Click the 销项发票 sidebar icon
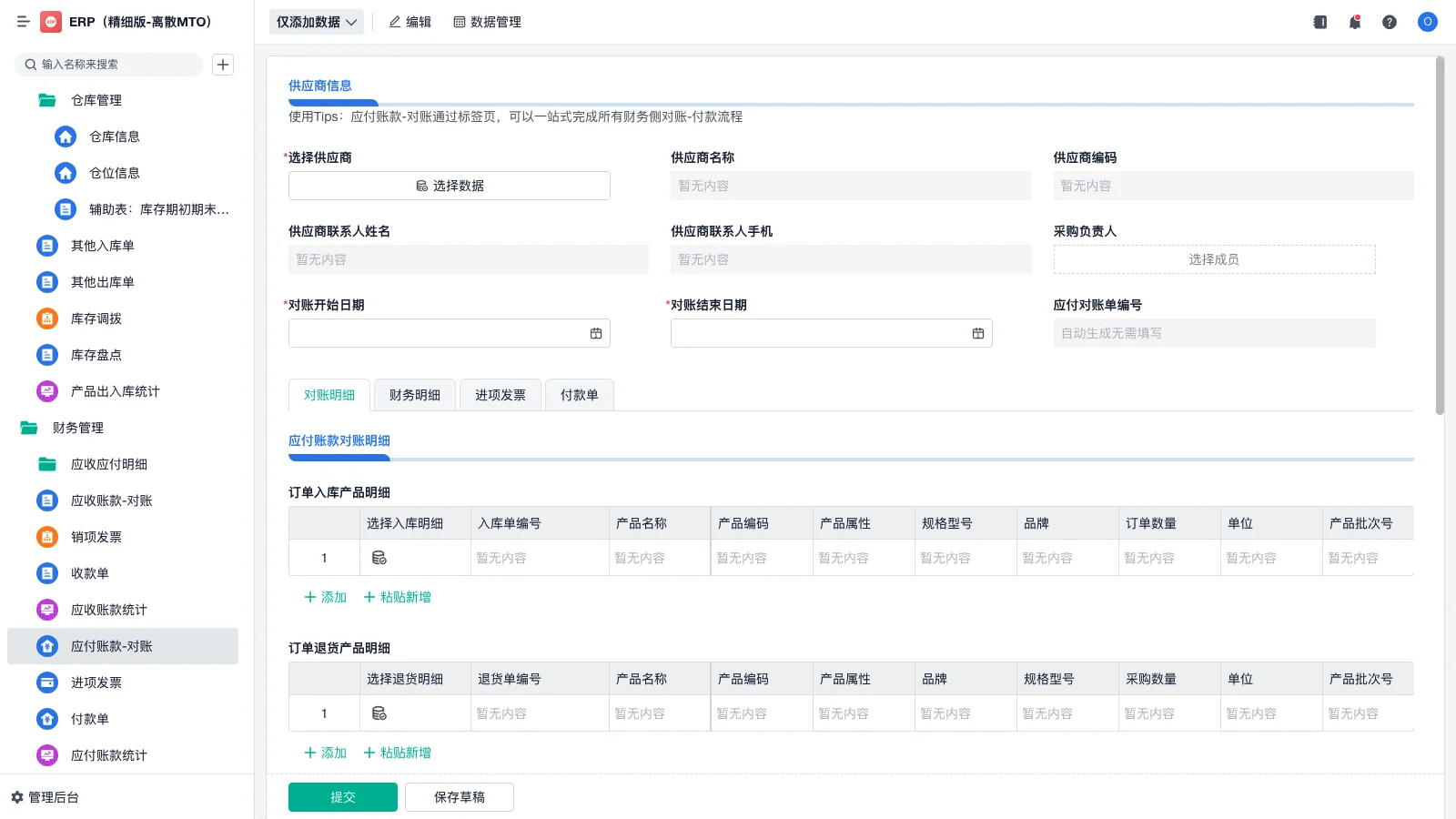Viewport: 1456px width, 819px height. pos(46,537)
